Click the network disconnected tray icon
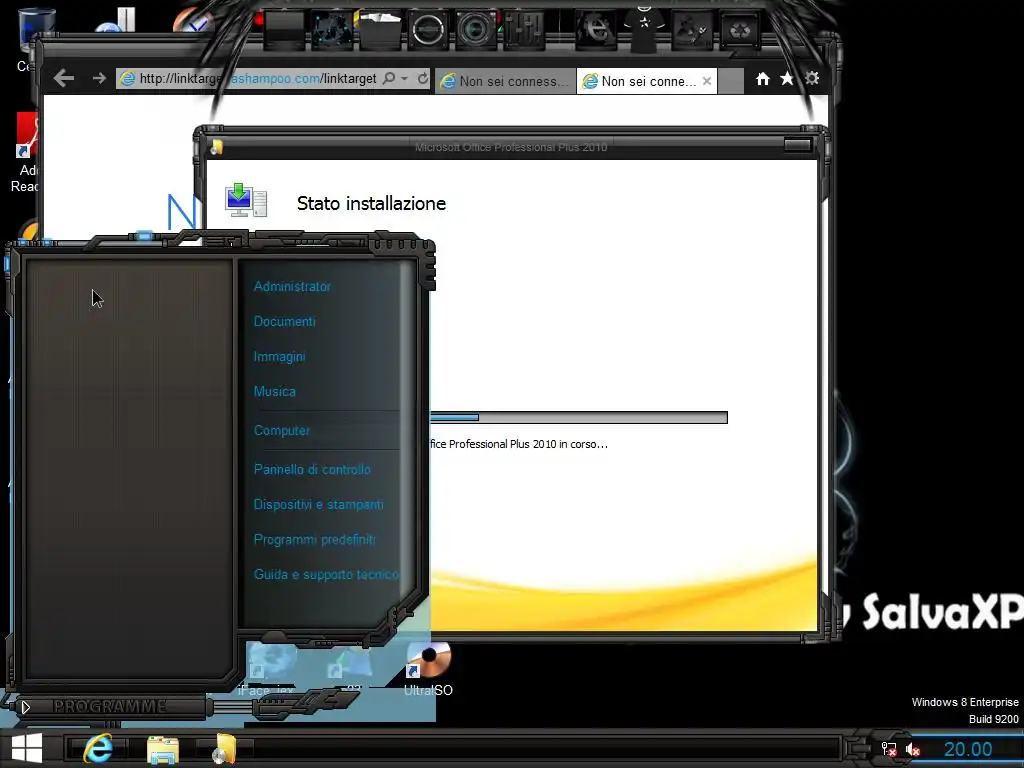 [x=889, y=749]
